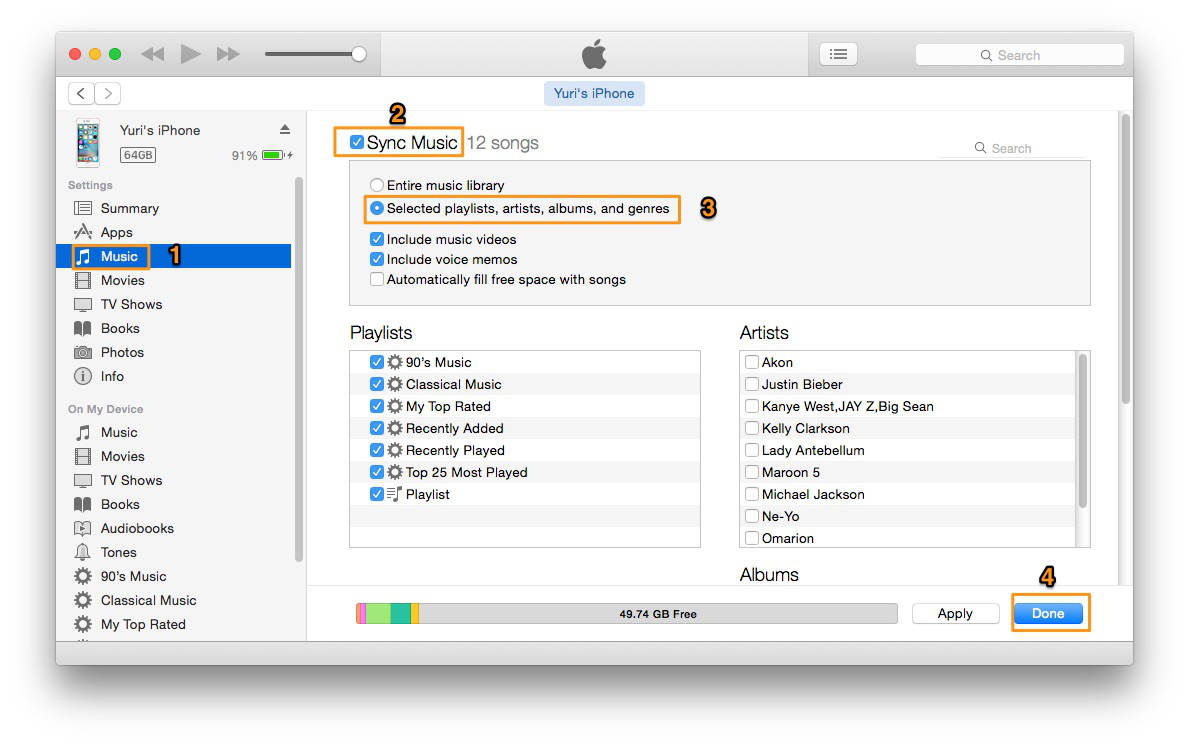Uncheck My Top Rated playlist checkbox
The image size is (1189, 745).
[376, 406]
